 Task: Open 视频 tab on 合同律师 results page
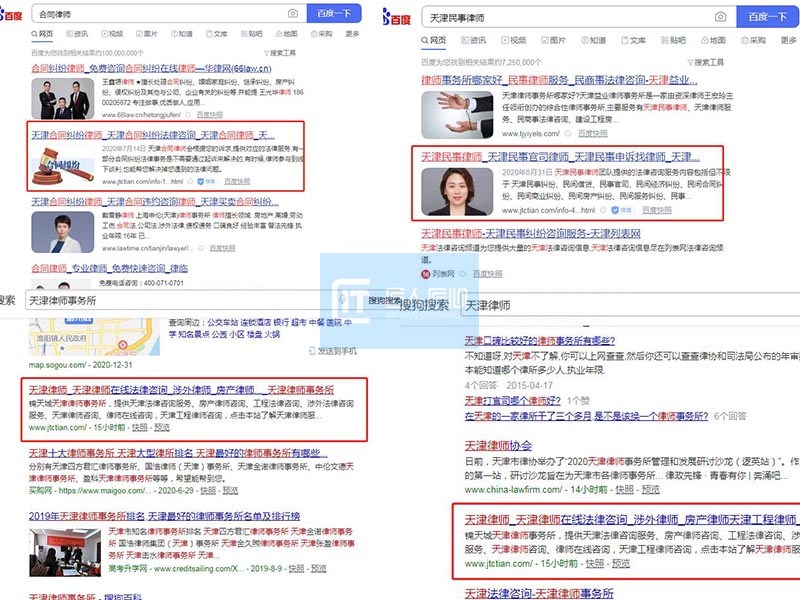(x=112, y=34)
